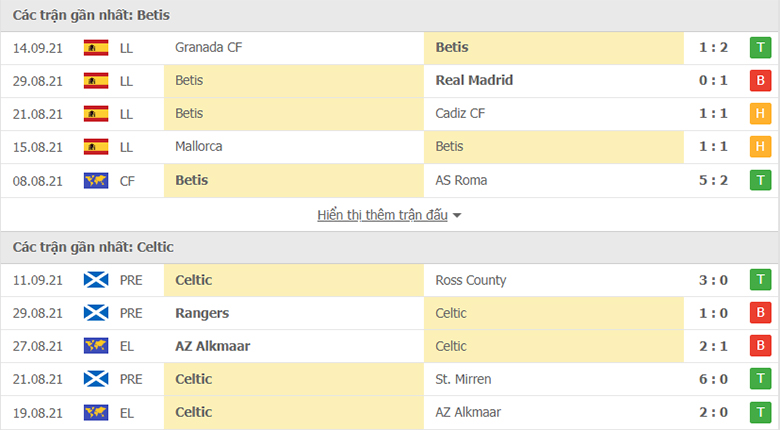Click Scotland flag in Rangers vs Celtic row
This screenshot has width=780, height=430.
96,313
